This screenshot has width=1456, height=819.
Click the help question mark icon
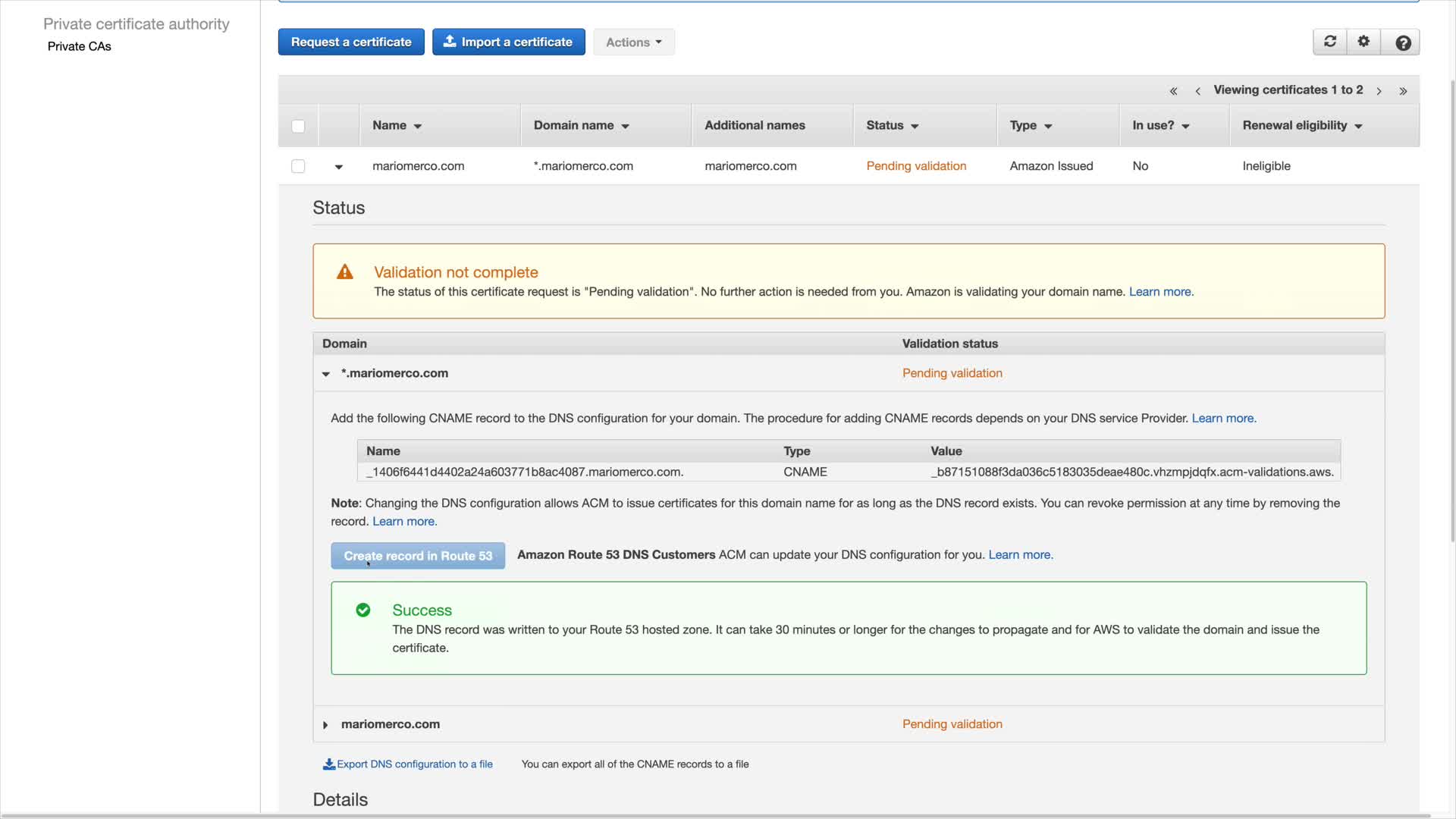(x=1403, y=42)
